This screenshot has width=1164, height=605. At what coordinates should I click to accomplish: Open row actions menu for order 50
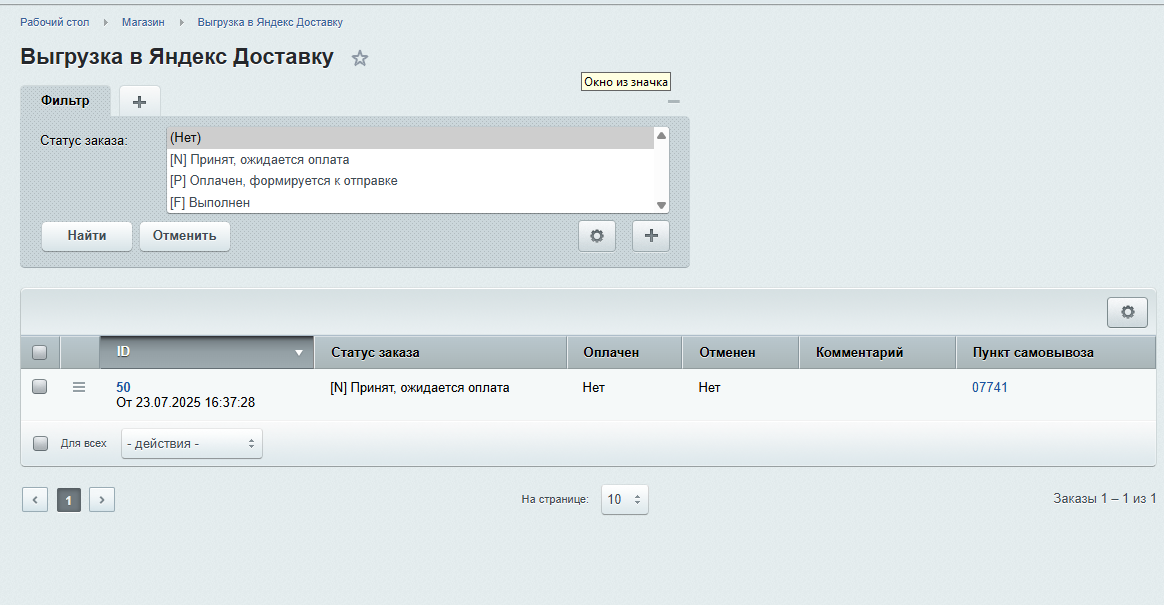pos(79,387)
